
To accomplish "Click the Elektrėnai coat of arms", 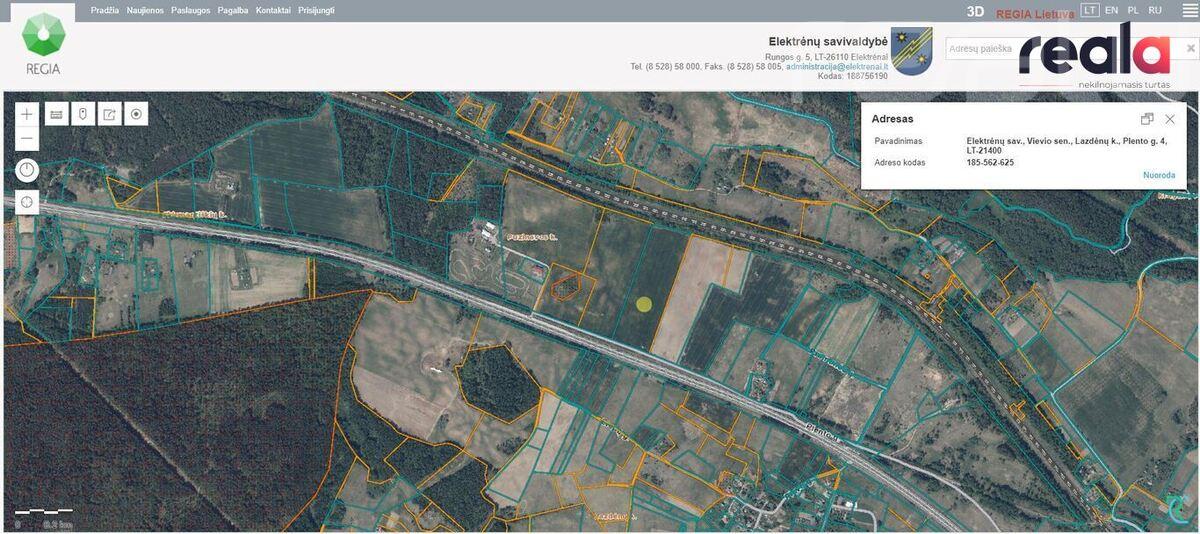I will point(912,50).
